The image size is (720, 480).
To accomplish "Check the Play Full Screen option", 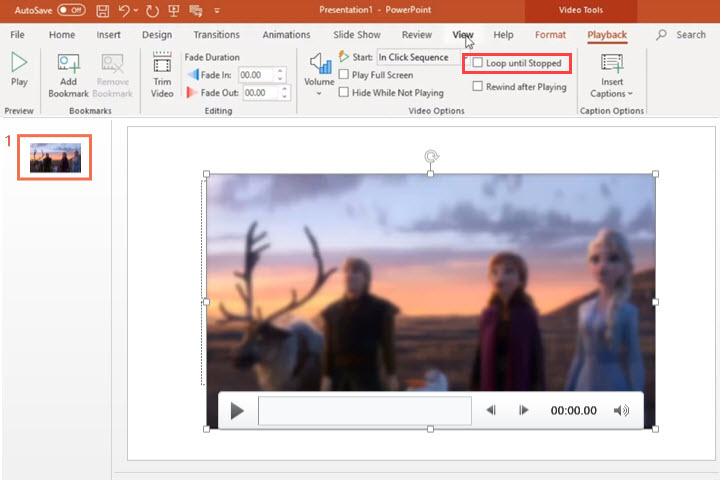I will (344, 75).
